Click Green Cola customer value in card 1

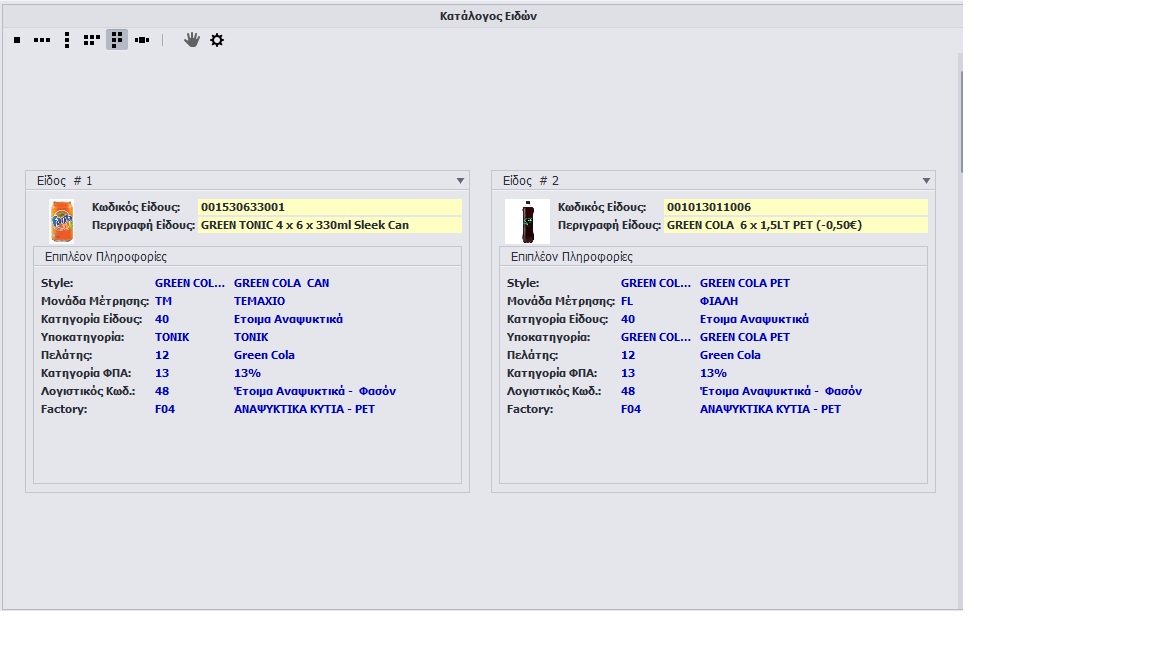(264, 355)
